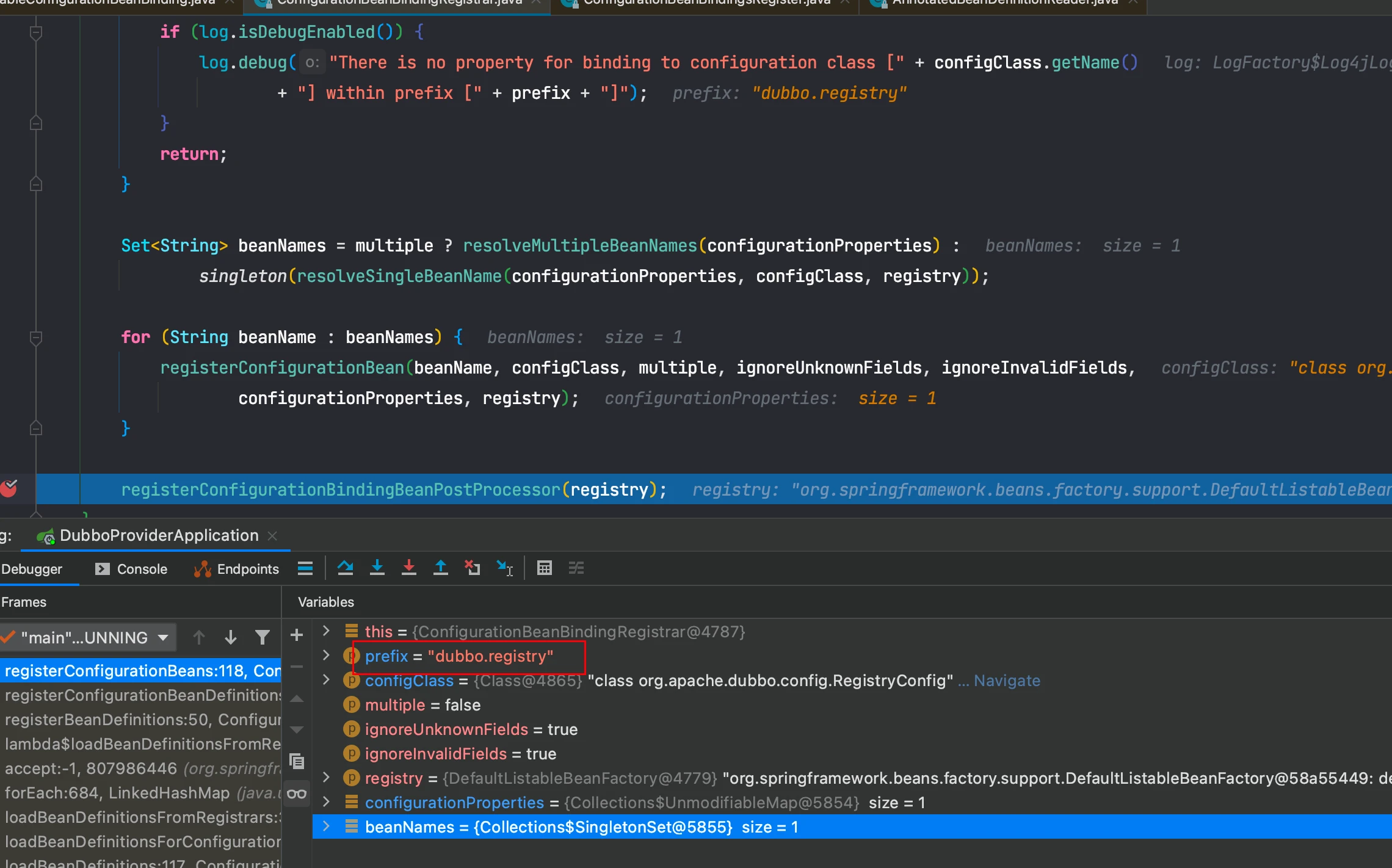
Task: Click the next frame down arrow
Action: tap(231, 638)
